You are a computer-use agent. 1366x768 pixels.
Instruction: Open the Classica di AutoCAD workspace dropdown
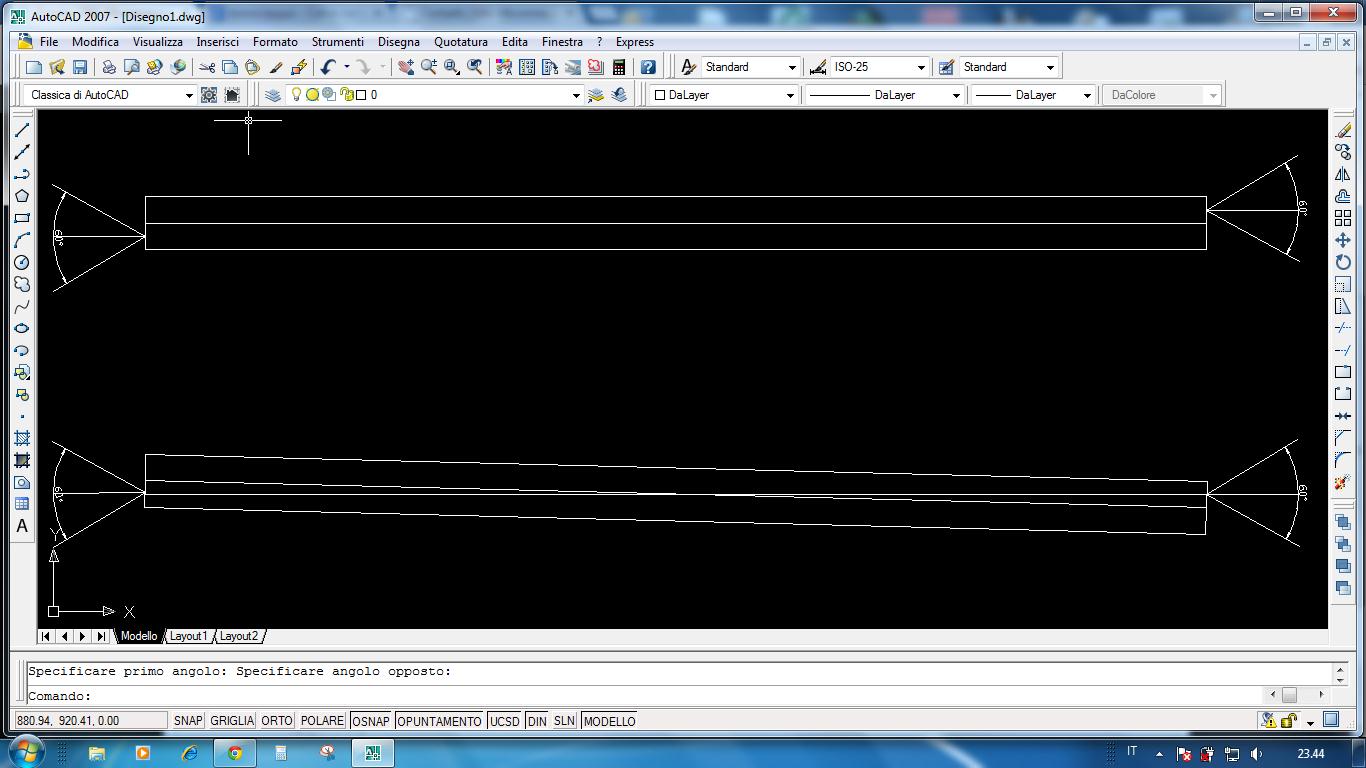(x=188, y=95)
